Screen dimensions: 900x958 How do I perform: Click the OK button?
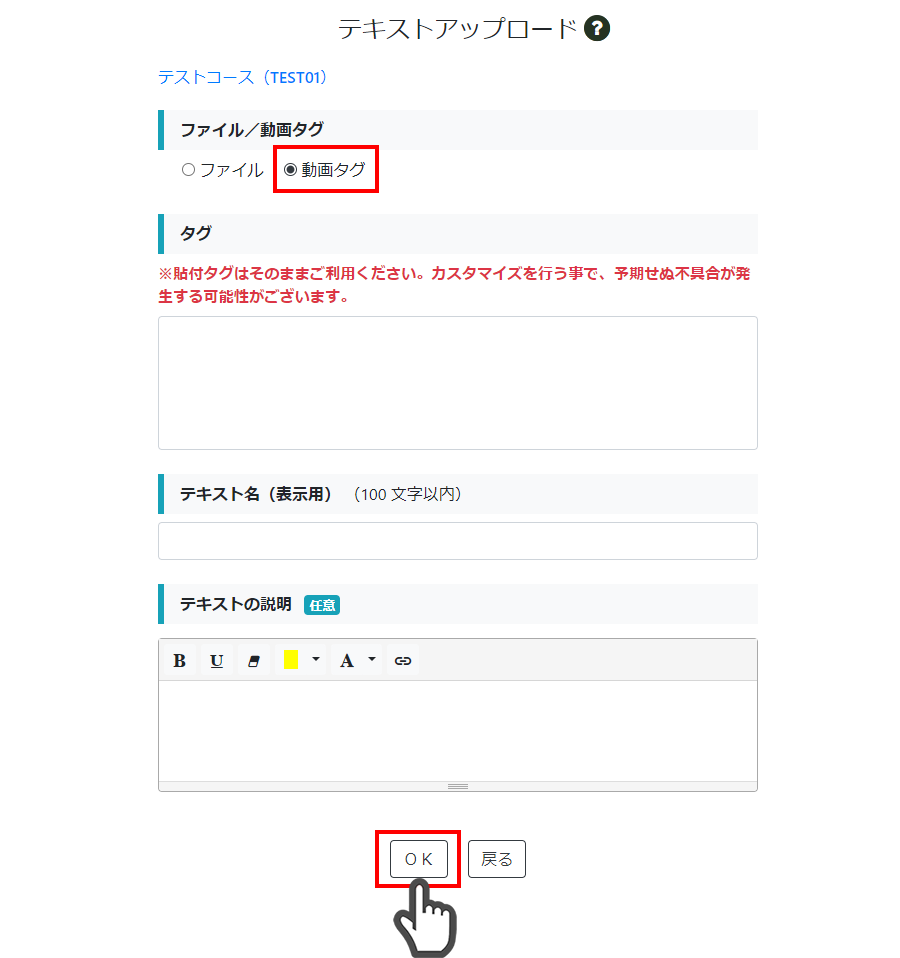point(419,859)
